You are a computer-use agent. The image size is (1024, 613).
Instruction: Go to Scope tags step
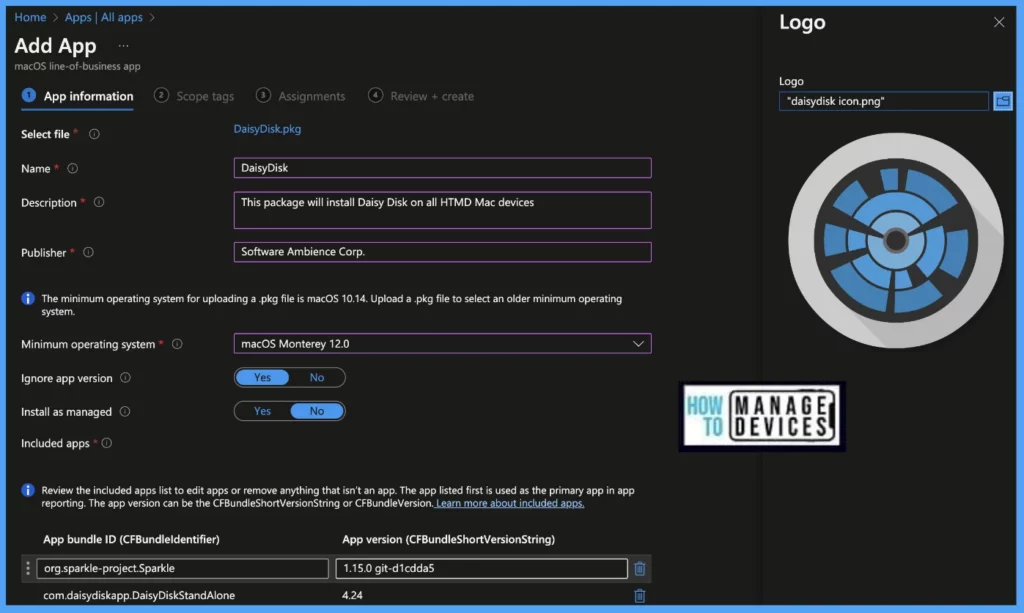(x=194, y=97)
